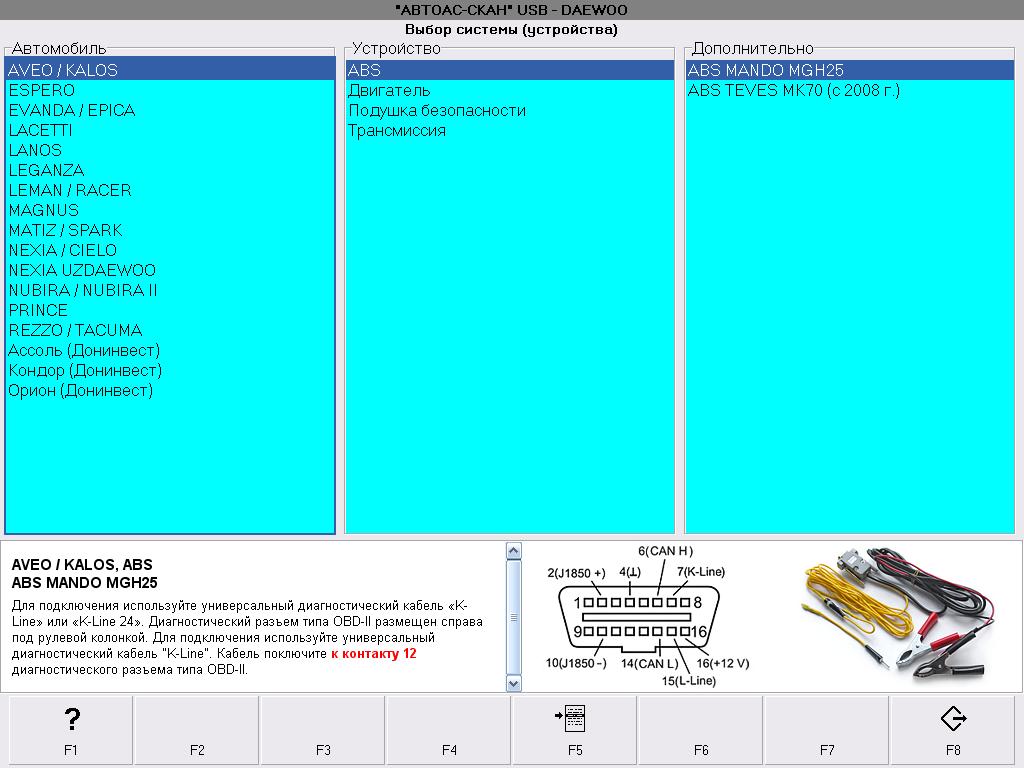Exit using the F8 button
1024x768 pixels.
click(953, 729)
